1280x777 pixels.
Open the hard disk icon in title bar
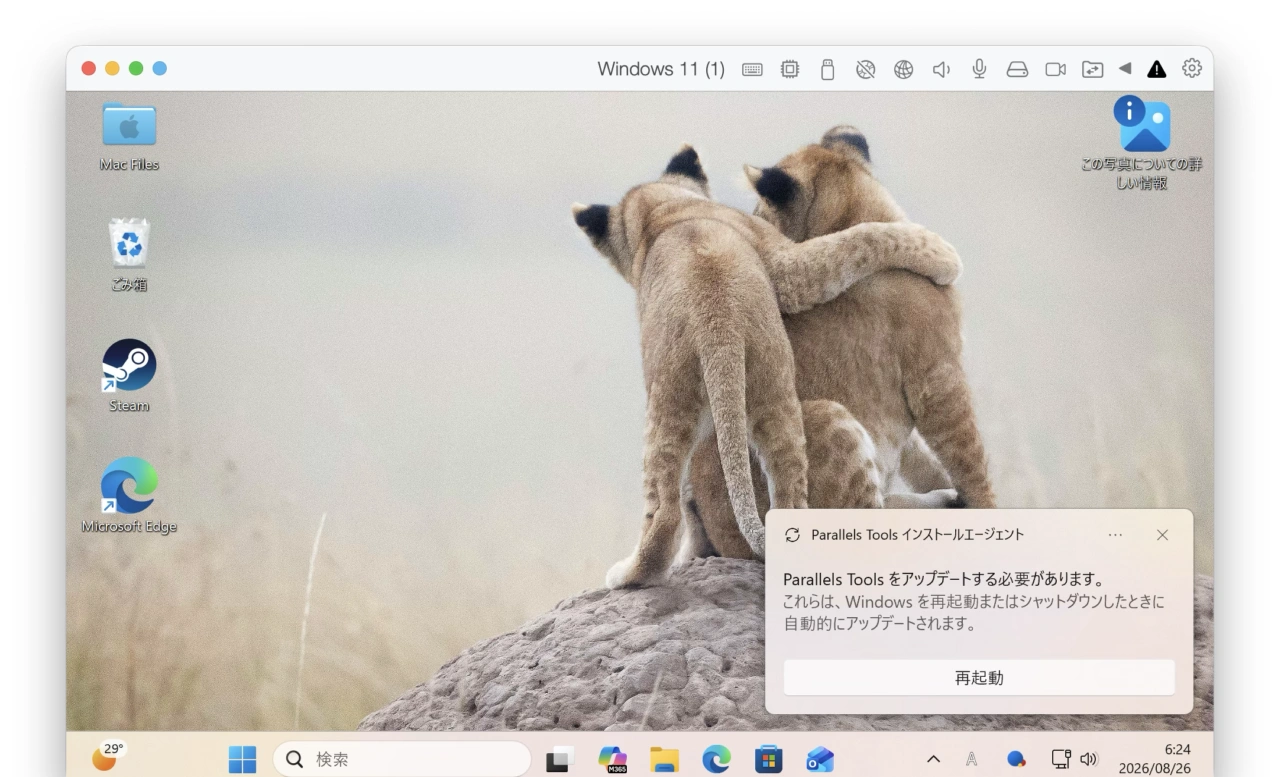click(1017, 69)
